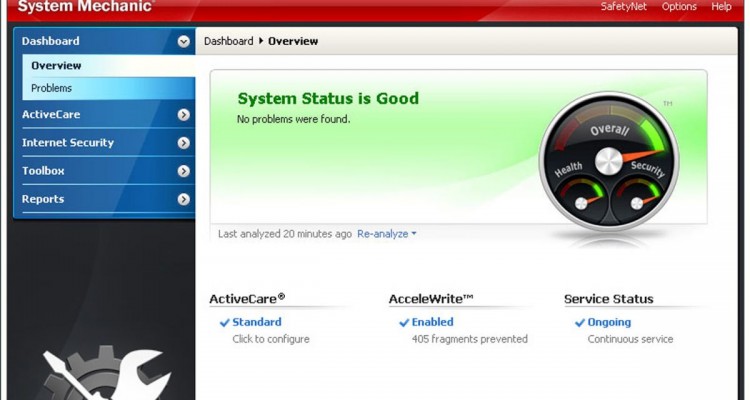
Task: Click the Overall gauge dial
Action: point(609,161)
